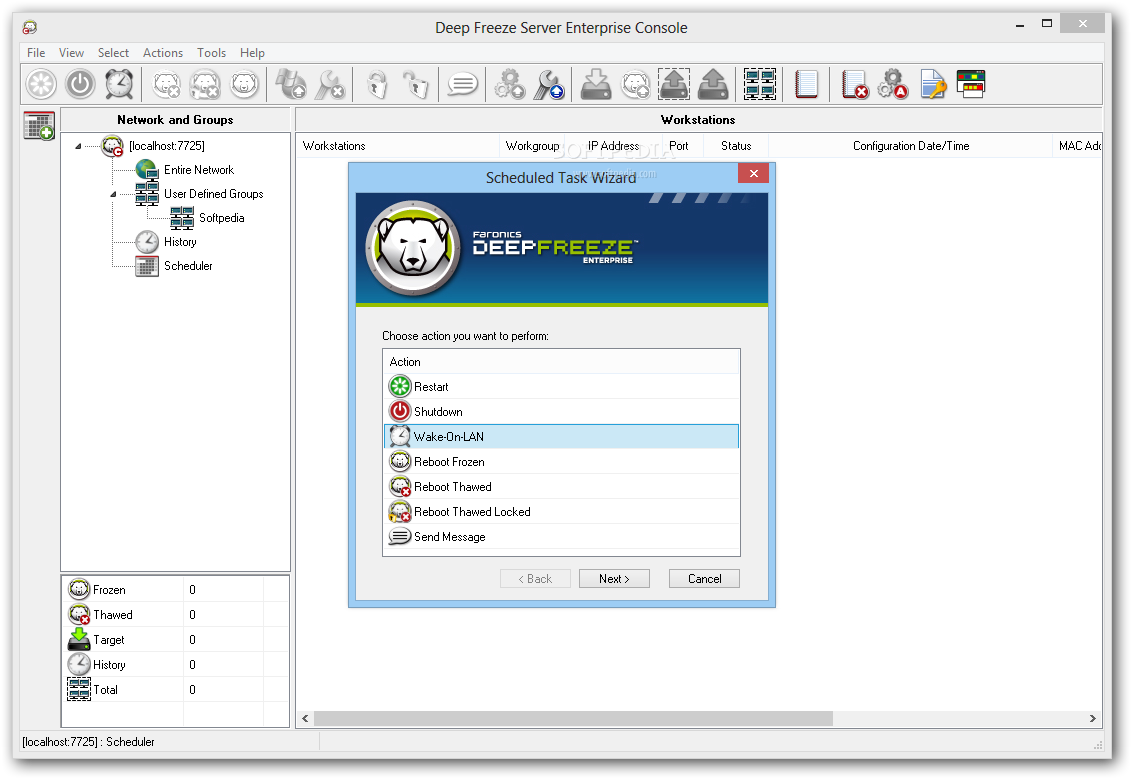The height and width of the screenshot is (779, 1132).
Task: Select the Softpedia group in the tree
Action: 221,217
